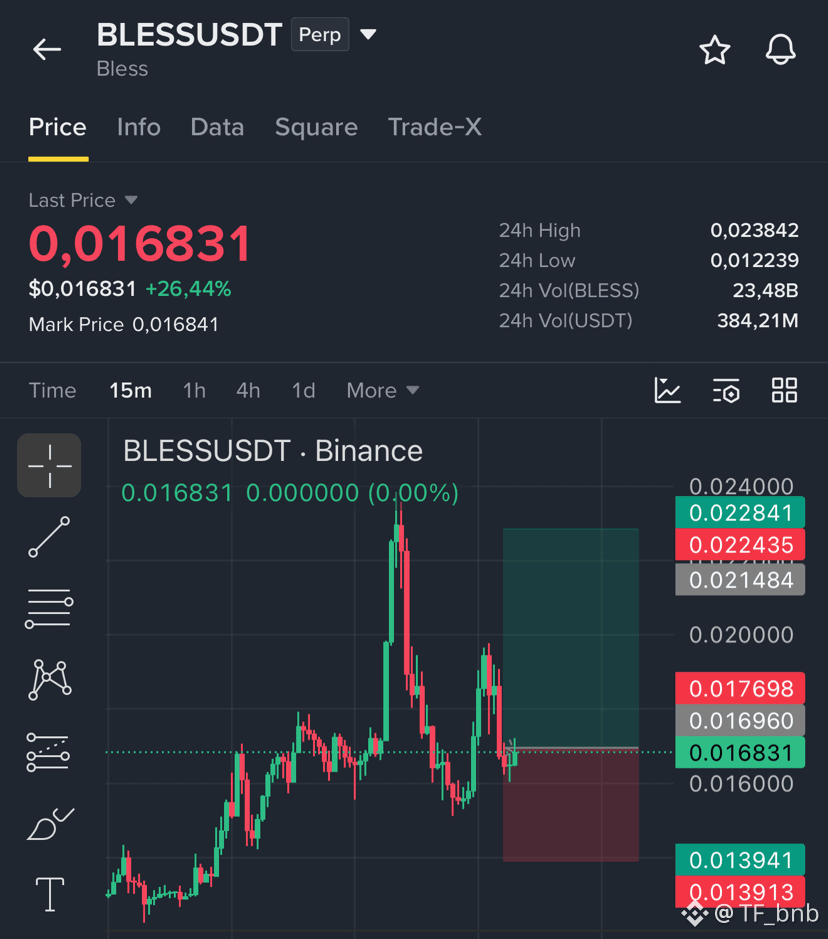
Task: Click the +26,44% change figure
Action: pyautogui.click(x=188, y=289)
